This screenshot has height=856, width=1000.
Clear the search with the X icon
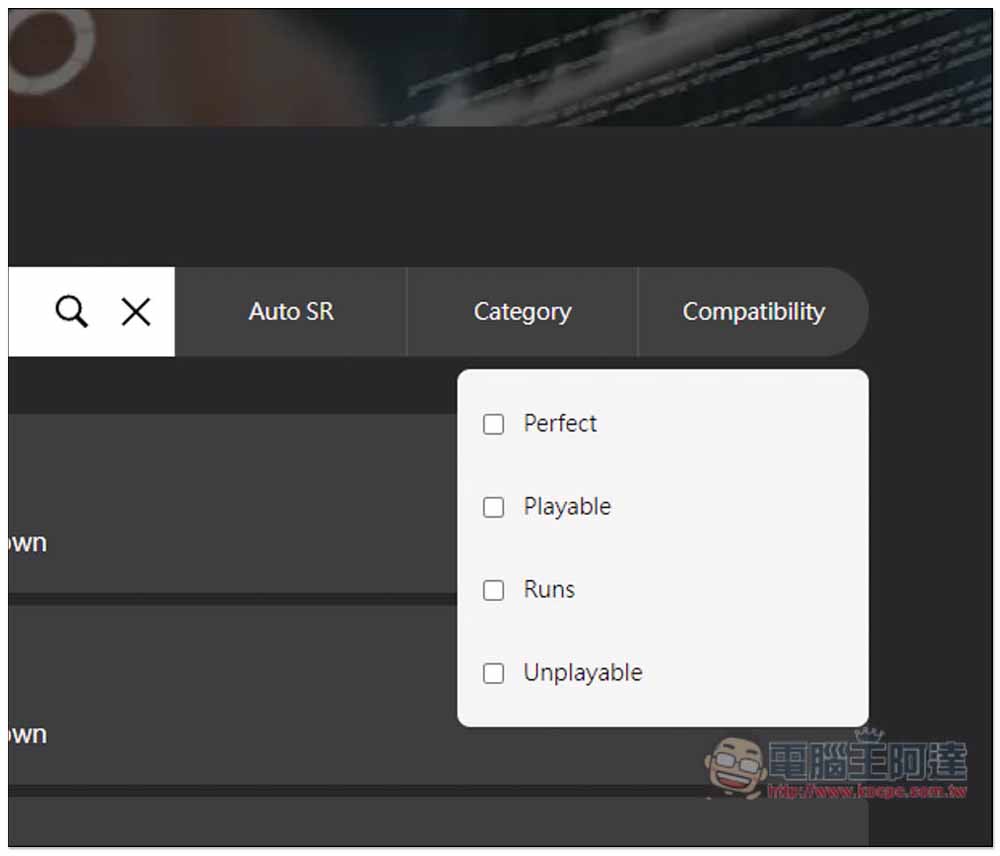point(136,312)
